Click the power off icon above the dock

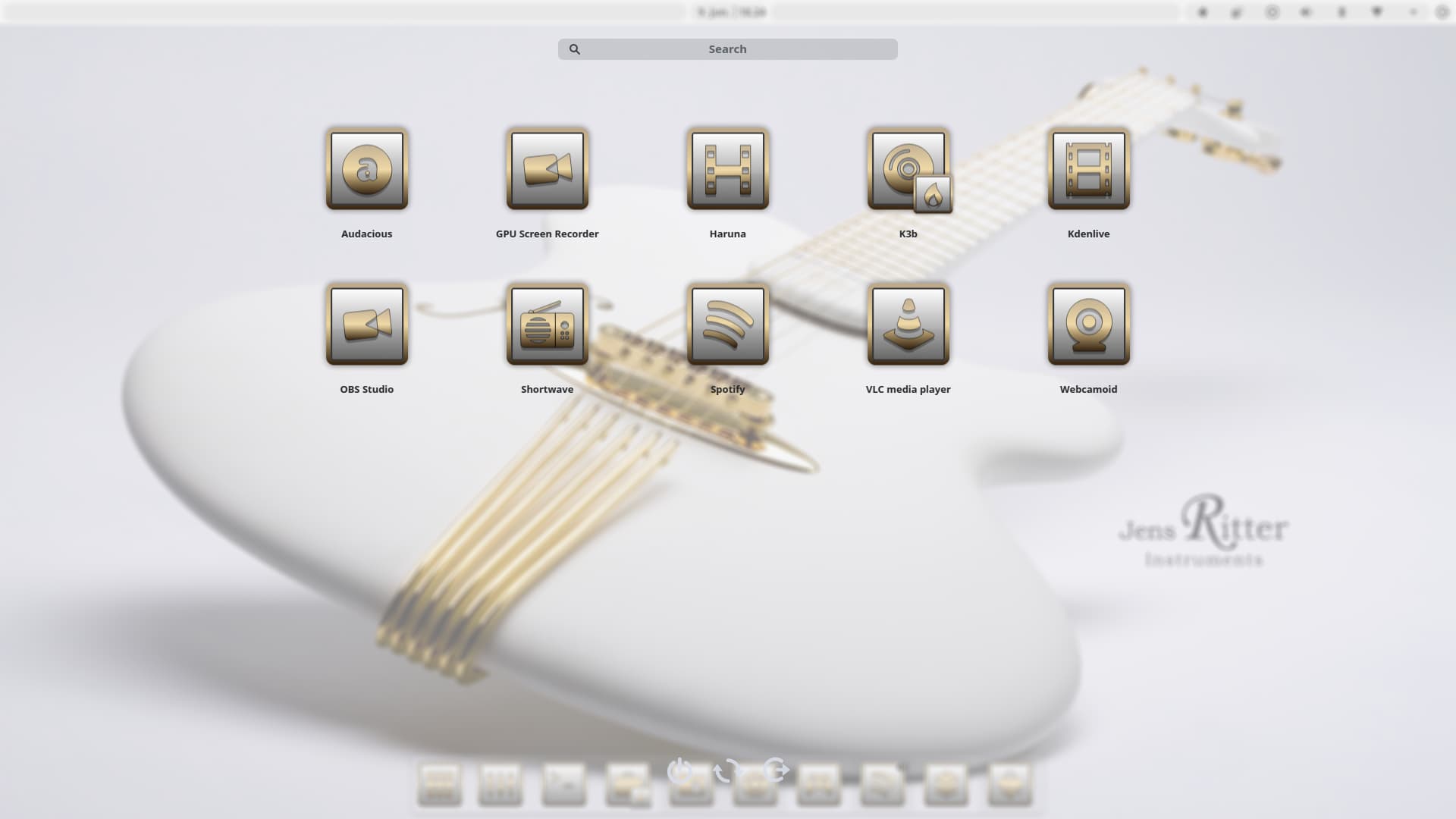point(680,770)
